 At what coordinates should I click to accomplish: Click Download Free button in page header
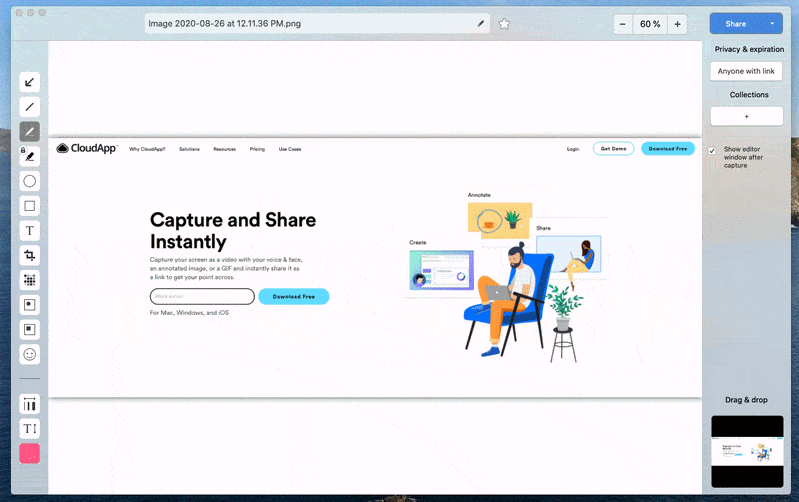pyautogui.click(x=668, y=148)
